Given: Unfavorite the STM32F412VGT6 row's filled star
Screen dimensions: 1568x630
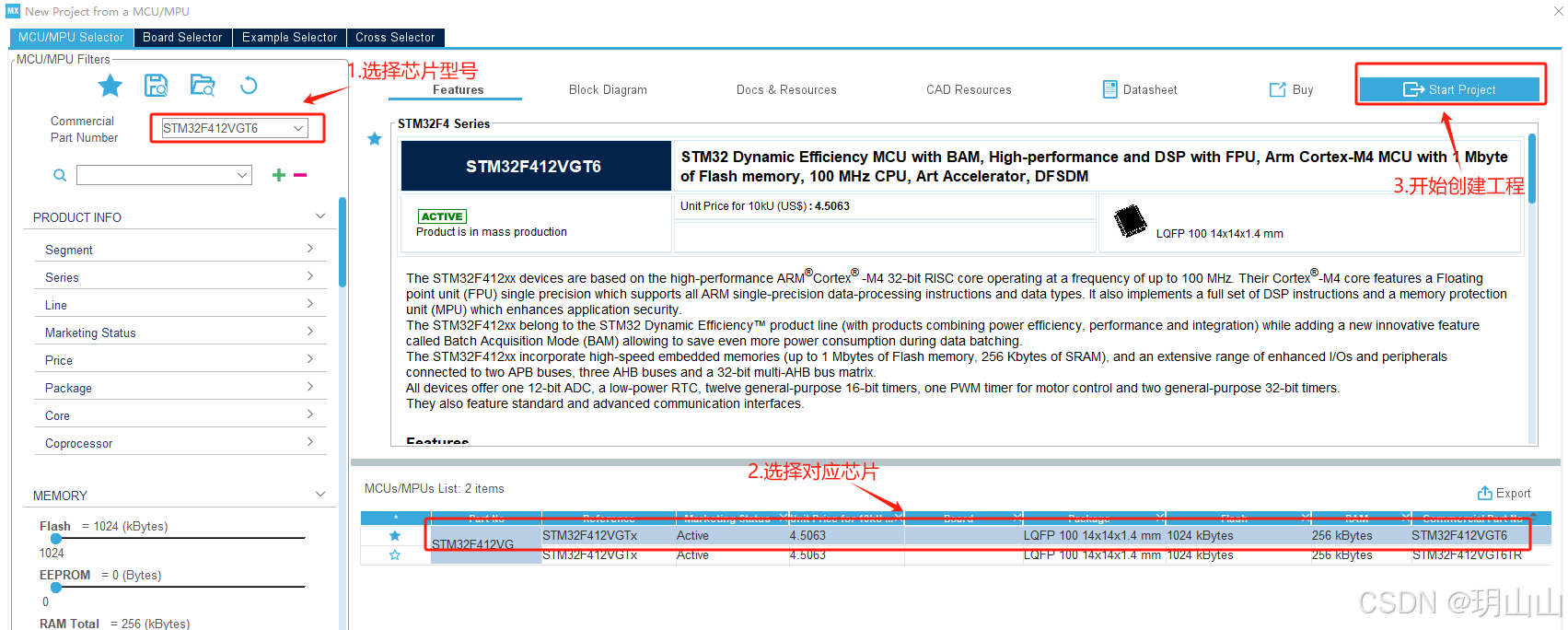Looking at the screenshot, I should tap(395, 535).
